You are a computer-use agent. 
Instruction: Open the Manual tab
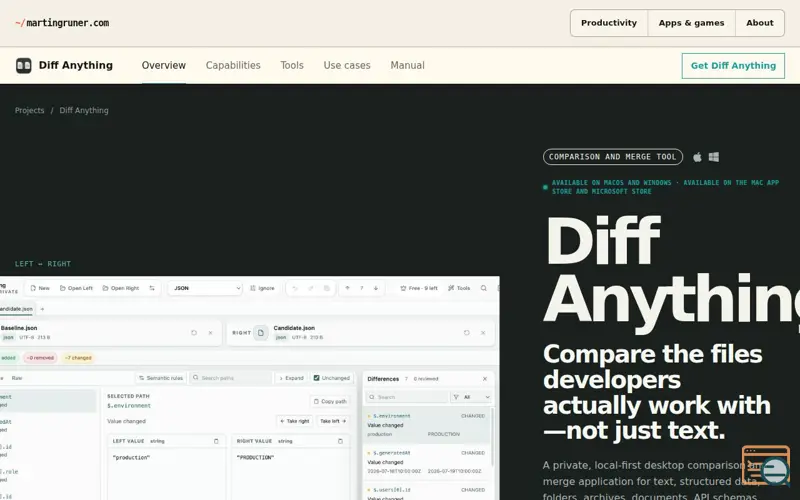tap(407, 65)
